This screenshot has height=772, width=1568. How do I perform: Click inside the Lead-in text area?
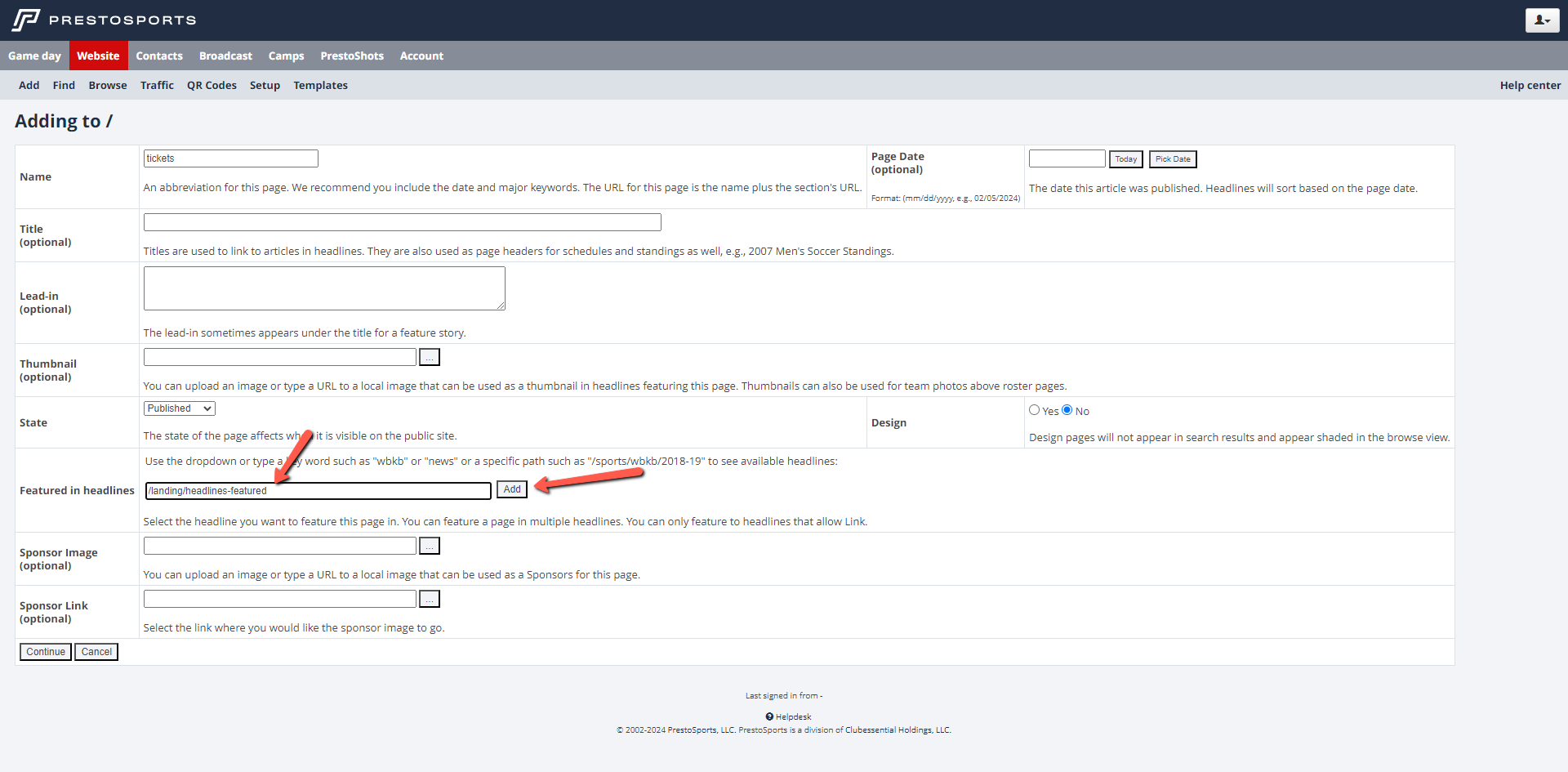324,288
